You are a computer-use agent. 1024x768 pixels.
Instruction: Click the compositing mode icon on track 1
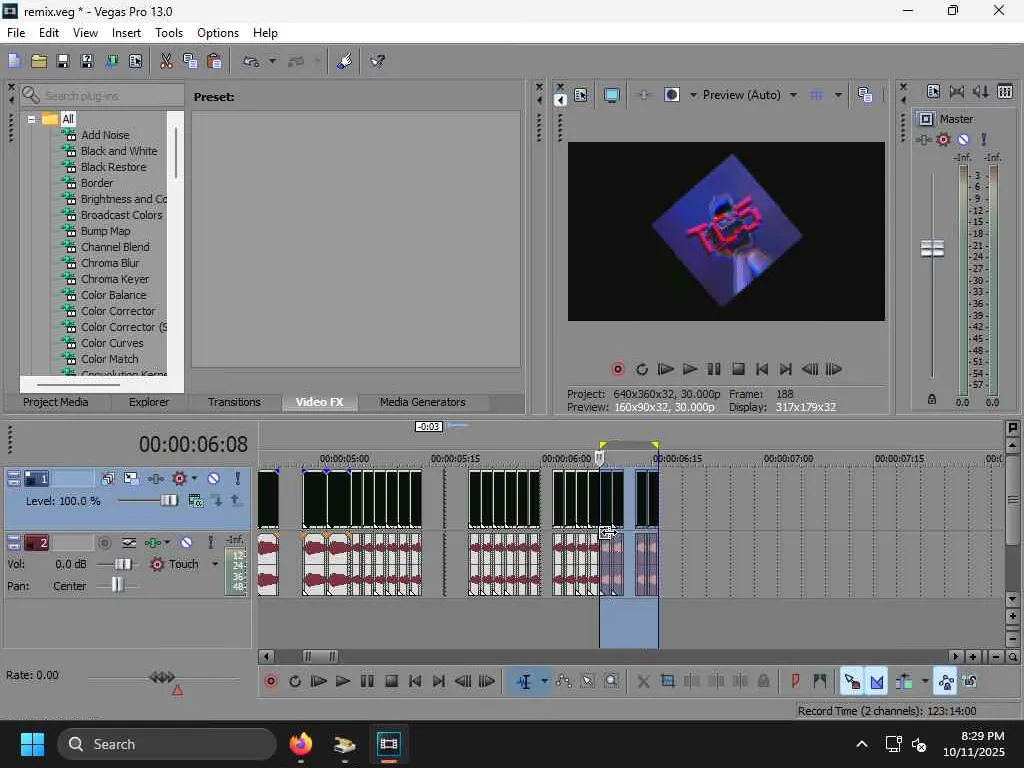click(x=195, y=501)
